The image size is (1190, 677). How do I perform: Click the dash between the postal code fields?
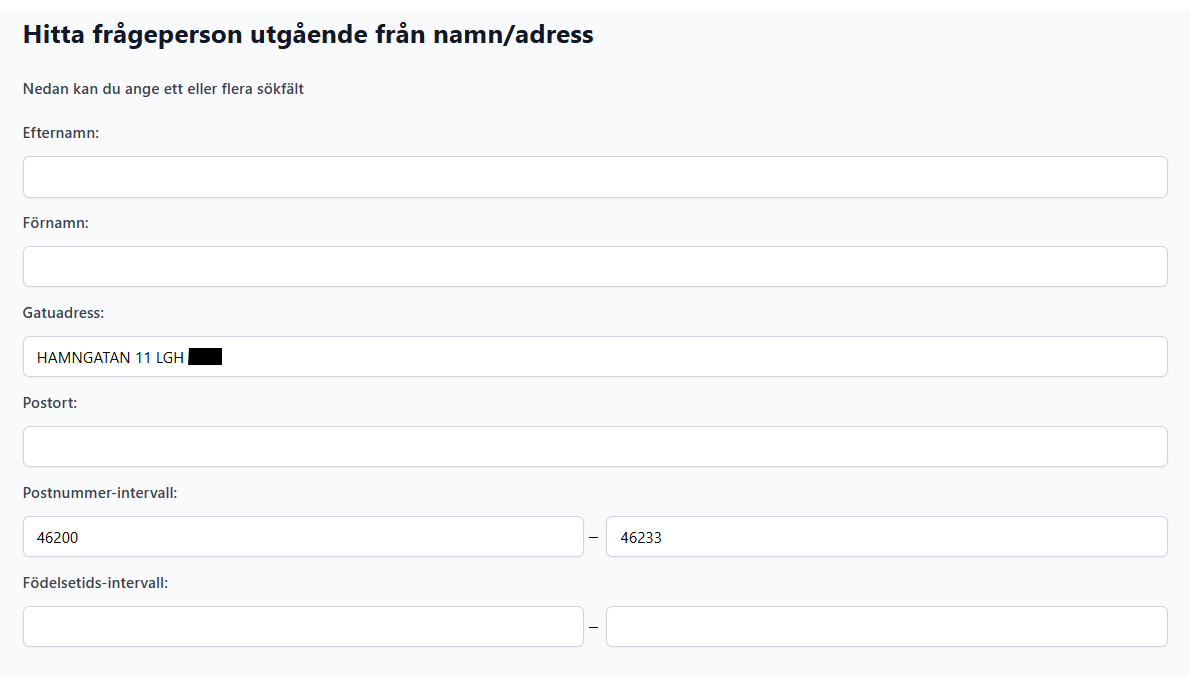[x=594, y=538]
